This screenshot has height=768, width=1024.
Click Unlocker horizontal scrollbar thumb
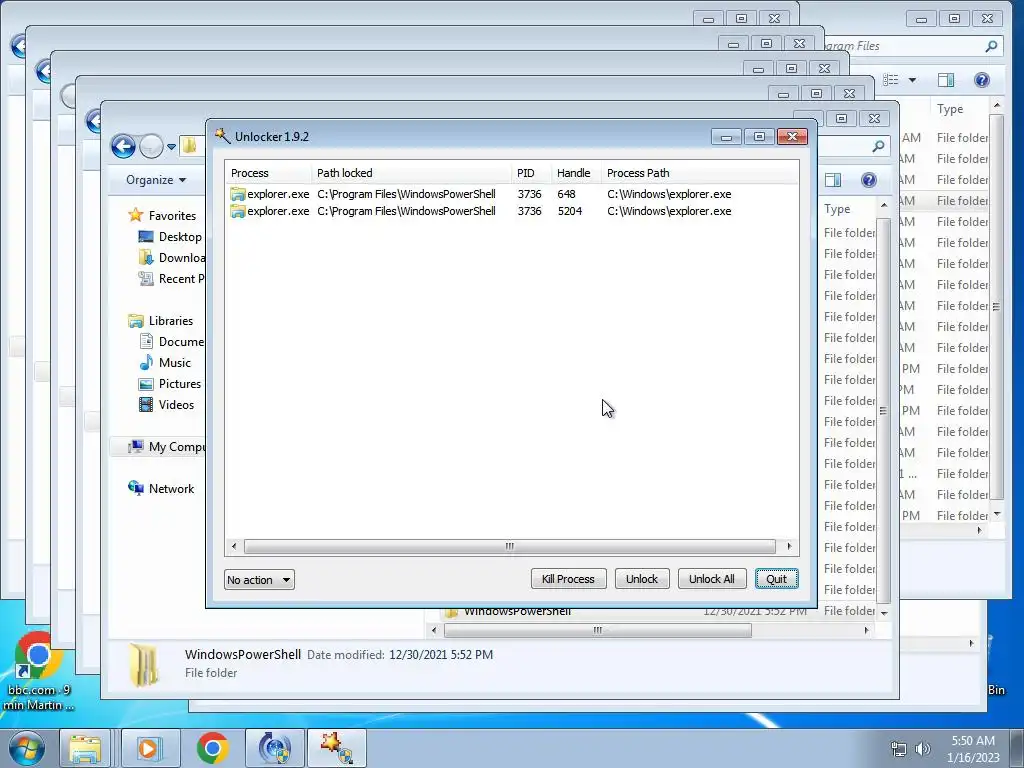point(509,546)
